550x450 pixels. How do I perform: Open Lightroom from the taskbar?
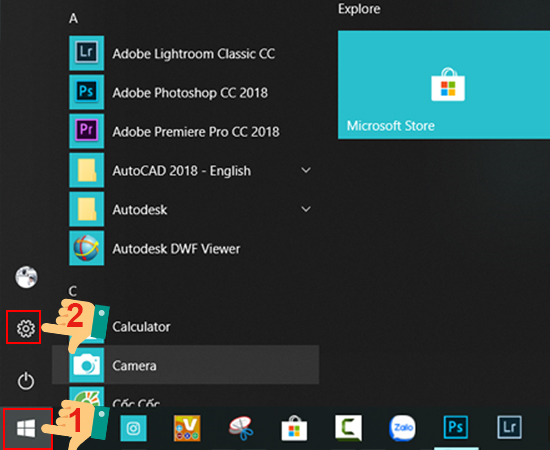click(x=509, y=428)
